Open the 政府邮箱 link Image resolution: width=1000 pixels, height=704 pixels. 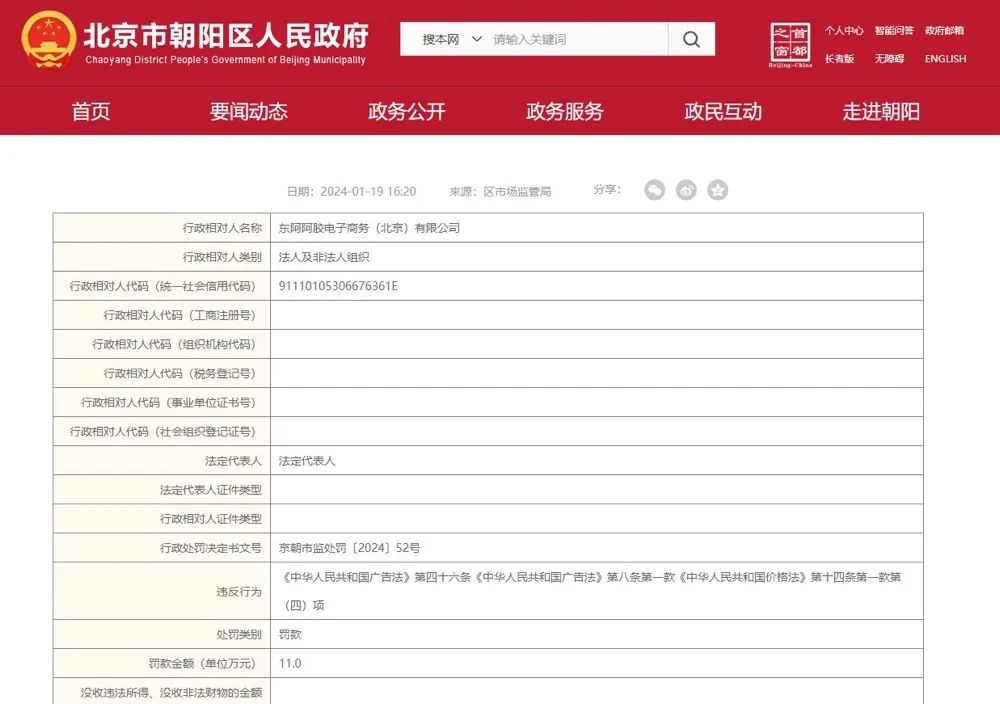[x=945, y=31]
